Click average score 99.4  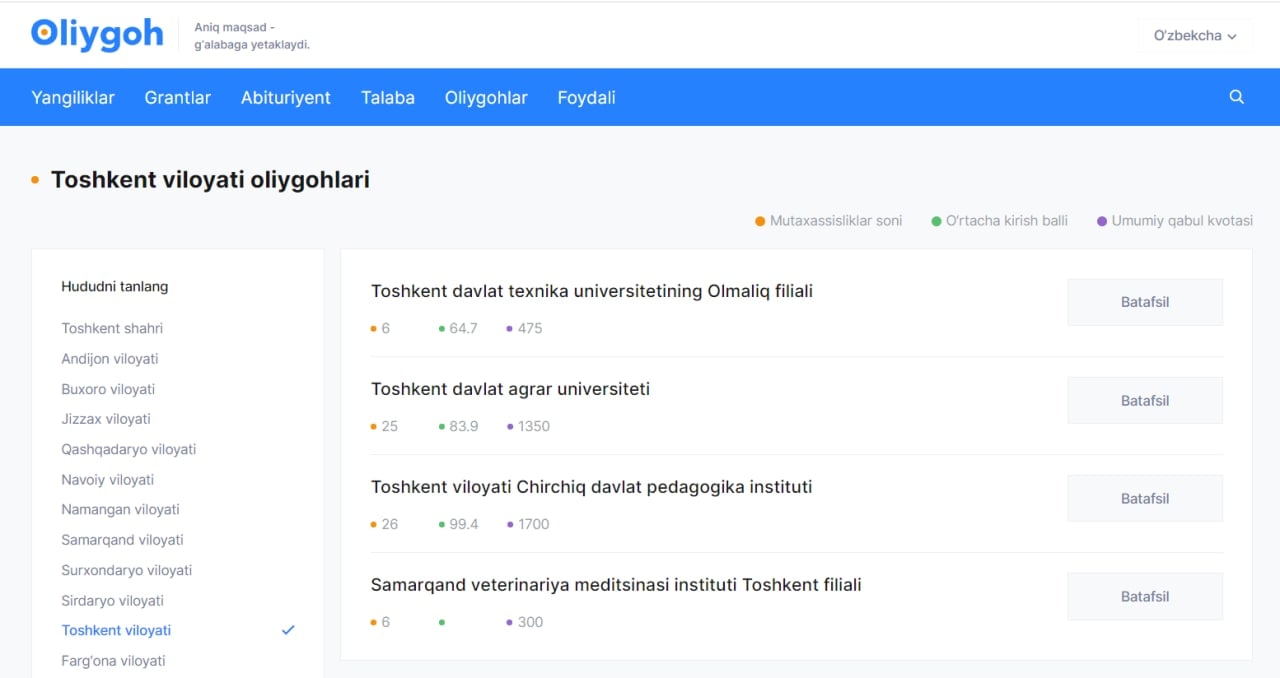coord(463,524)
